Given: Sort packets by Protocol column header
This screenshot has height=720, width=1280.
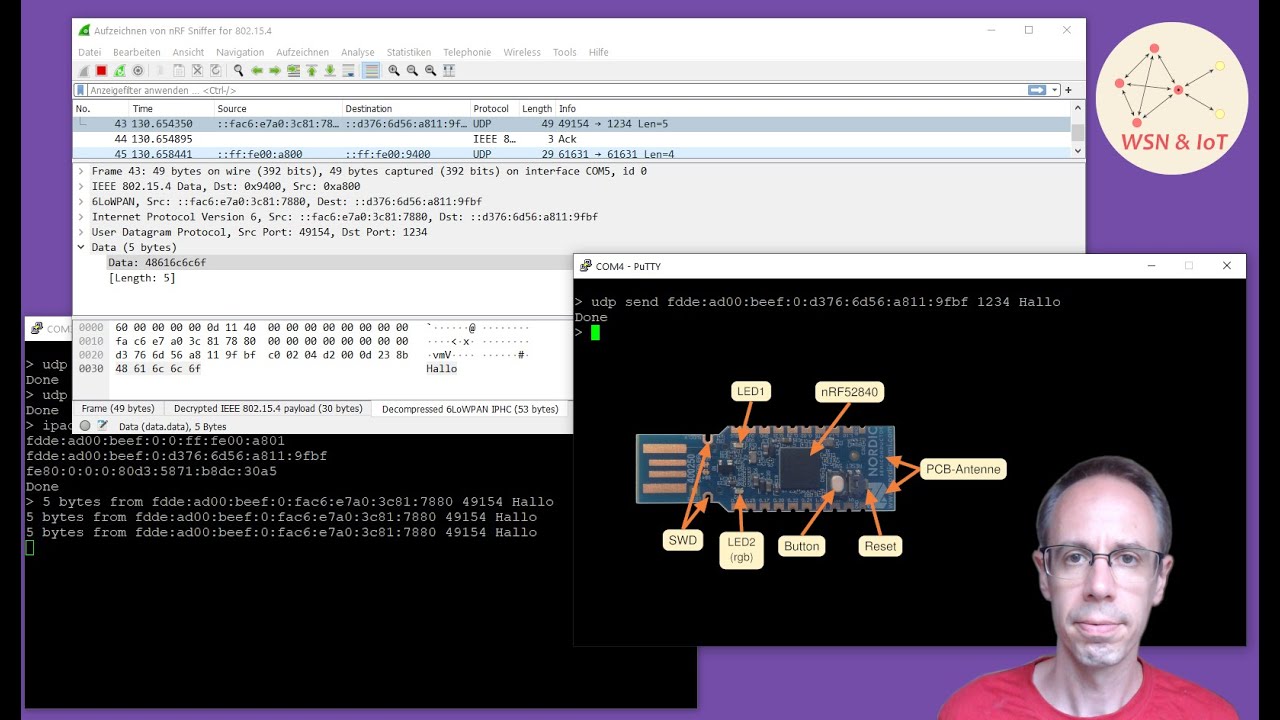Looking at the screenshot, I should pos(494,108).
